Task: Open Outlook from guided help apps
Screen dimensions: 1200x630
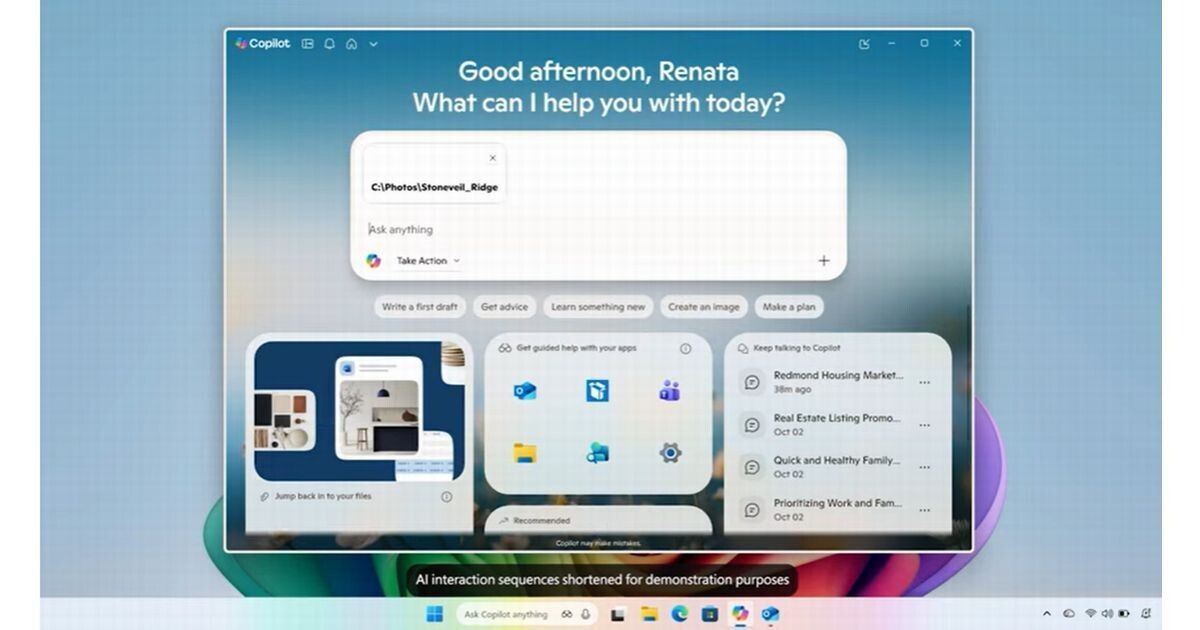Action: (x=525, y=391)
